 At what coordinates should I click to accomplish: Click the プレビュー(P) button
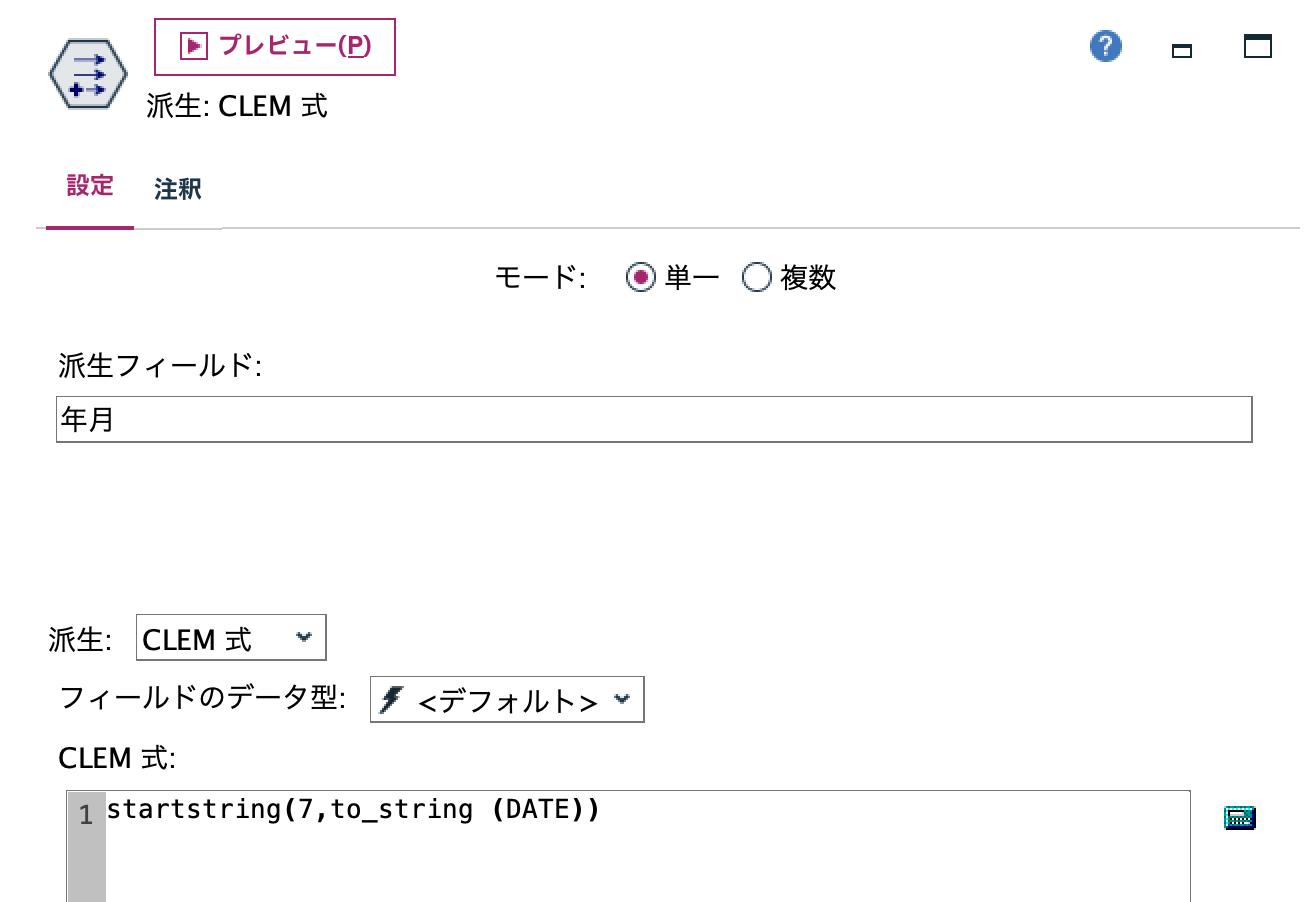click(273, 46)
